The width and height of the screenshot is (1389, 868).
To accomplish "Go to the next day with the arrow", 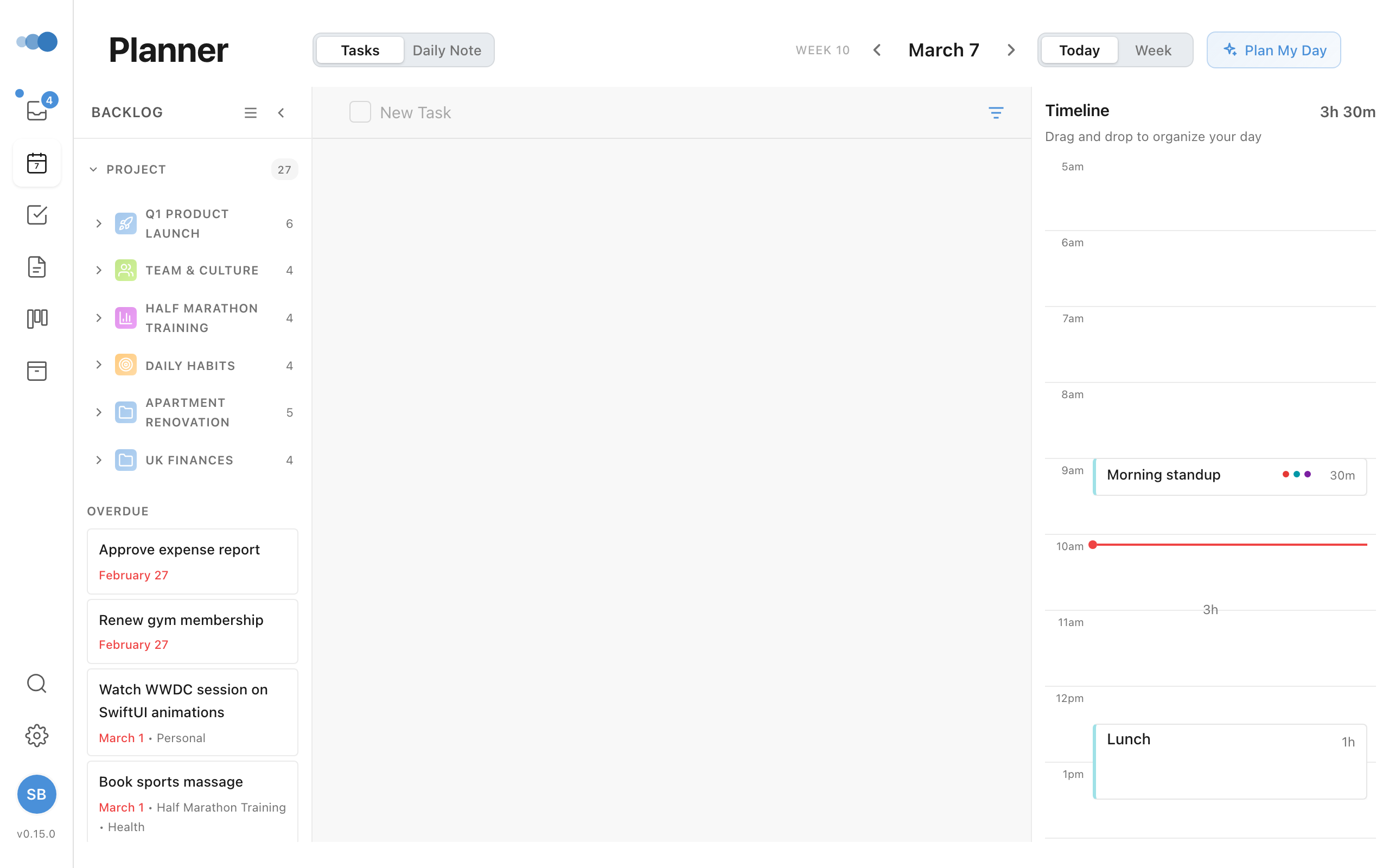I will click(1010, 50).
